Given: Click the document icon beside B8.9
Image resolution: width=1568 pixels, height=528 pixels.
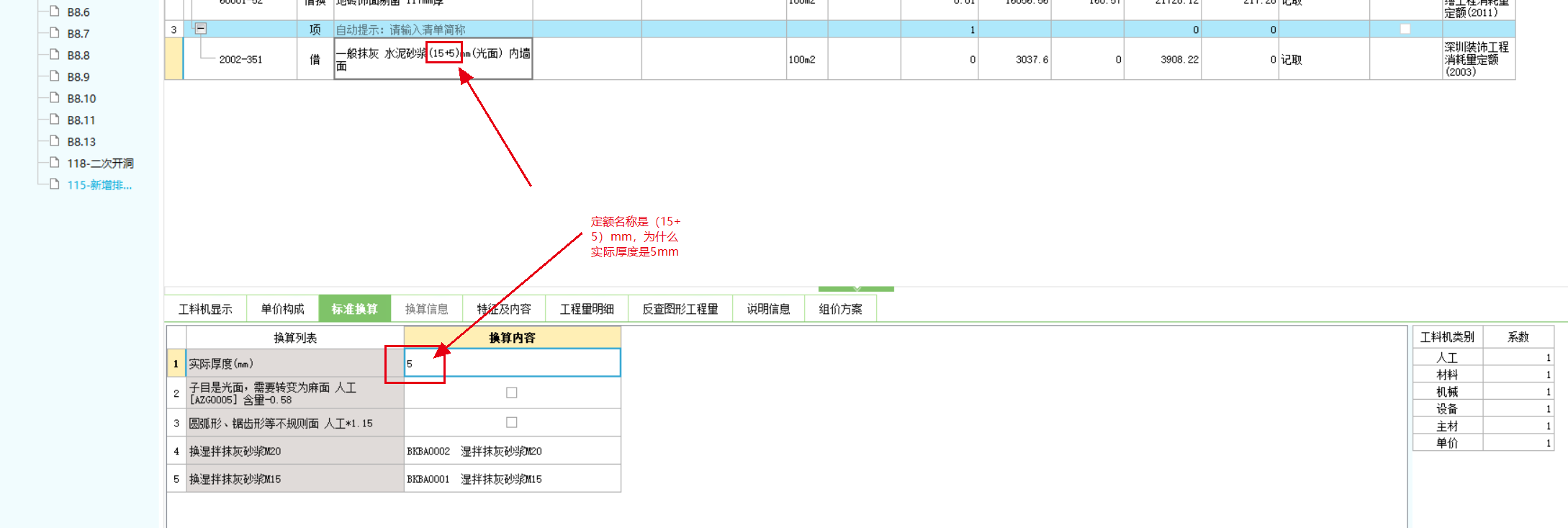Looking at the screenshot, I should pos(54,76).
